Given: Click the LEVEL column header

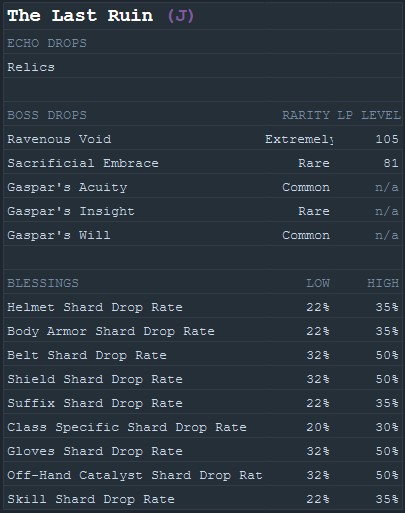Looking at the screenshot, I should (x=381, y=115).
